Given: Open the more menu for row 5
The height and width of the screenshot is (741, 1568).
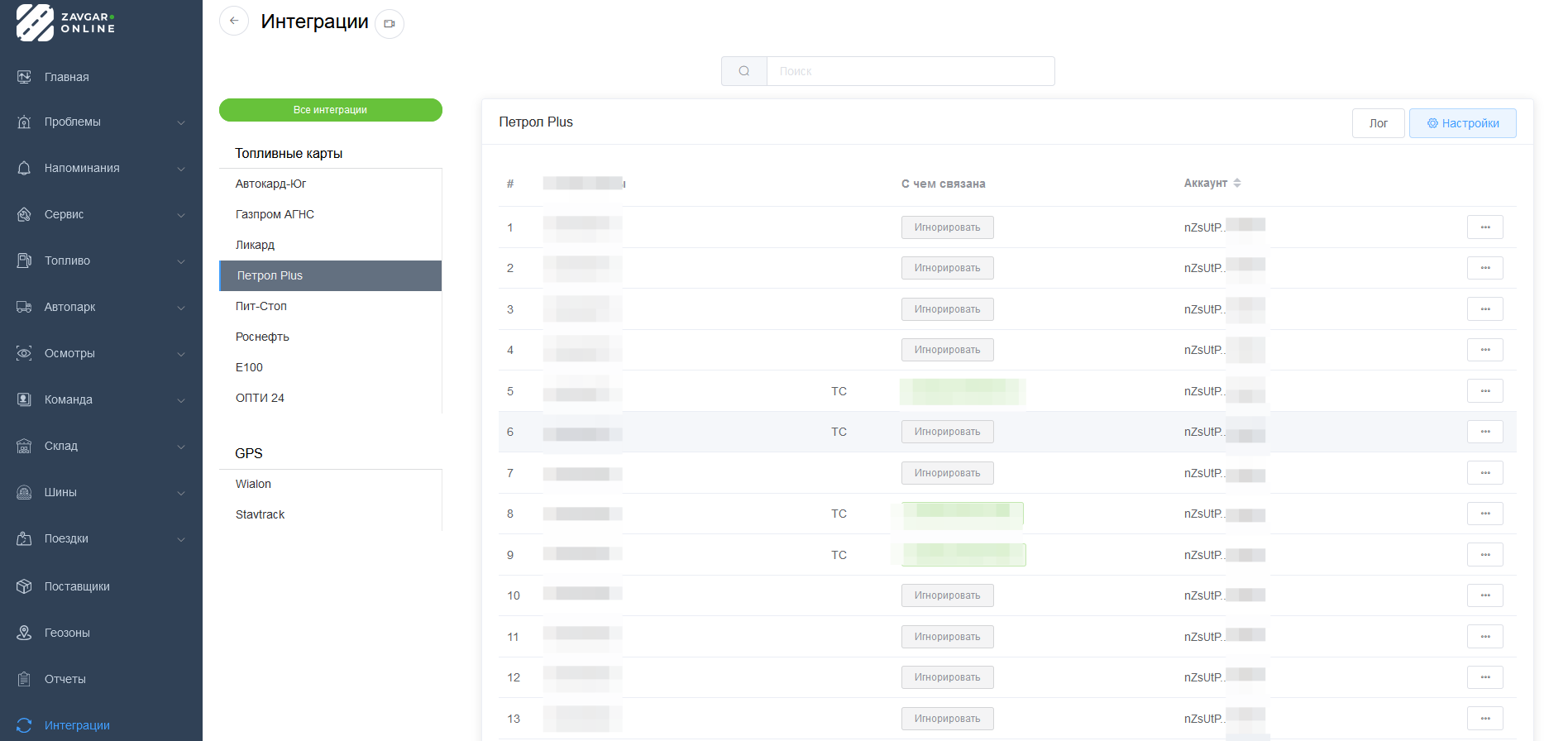Looking at the screenshot, I should pyautogui.click(x=1485, y=391).
